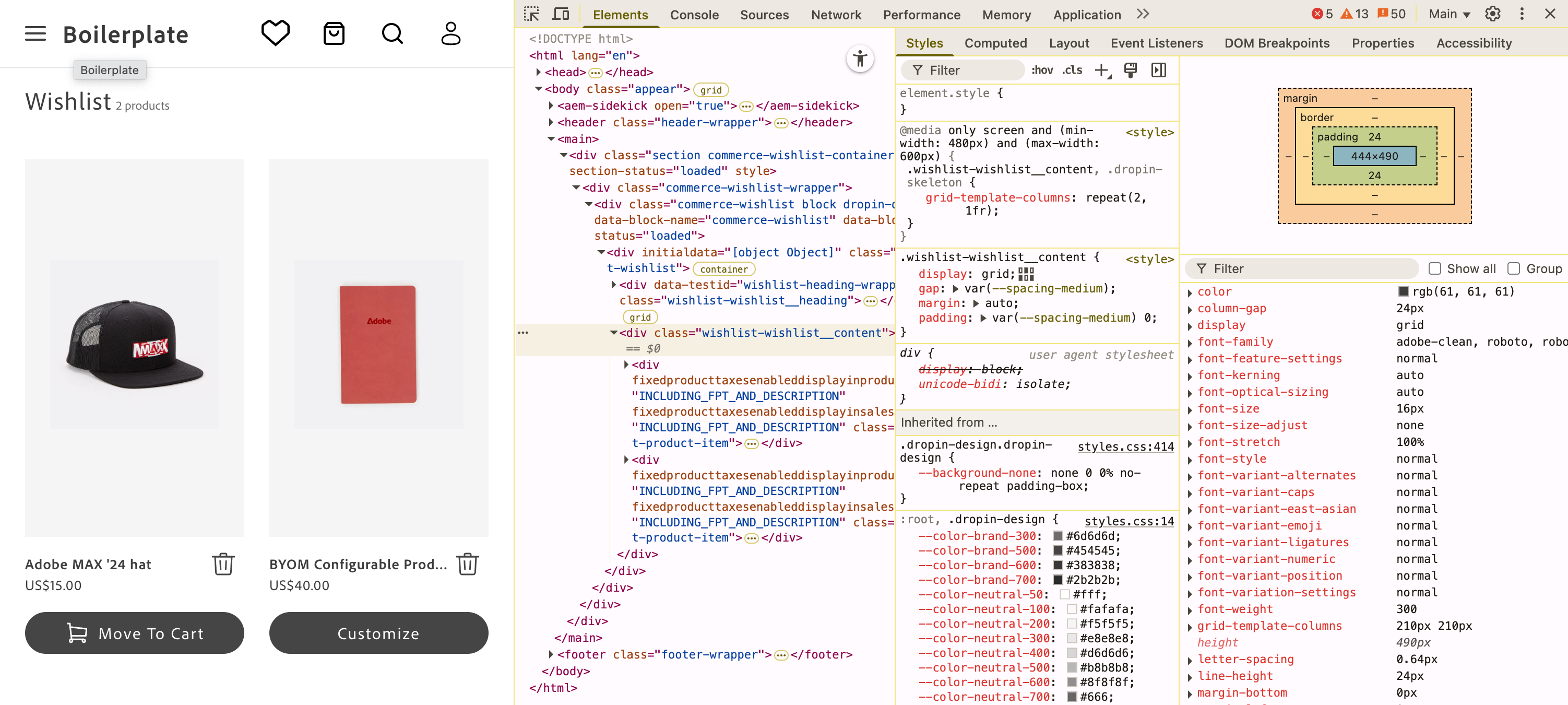This screenshot has height=705, width=1568.
Task: Expand the head element node
Action: coord(539,73)
